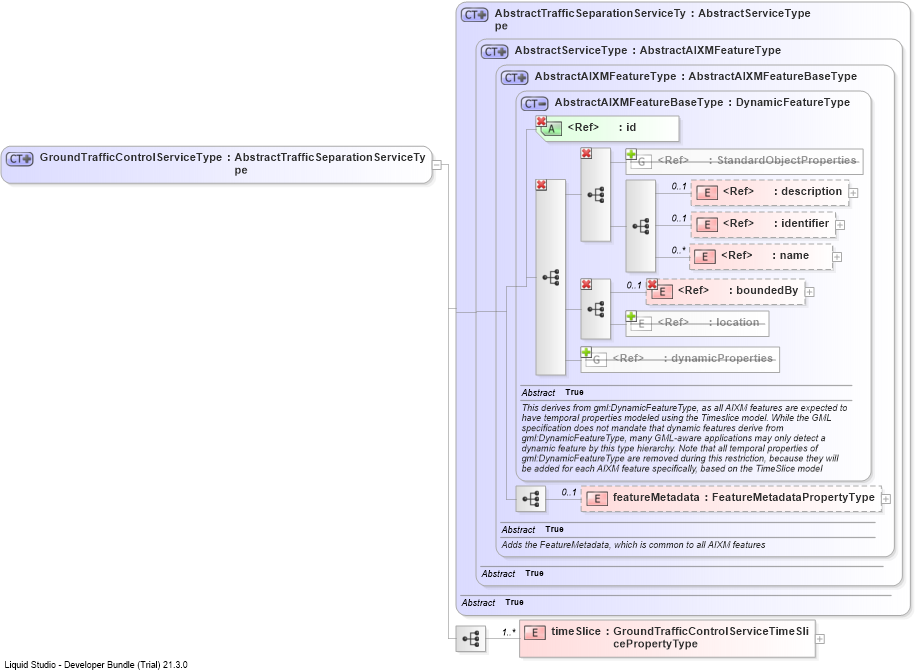The image size is (915, 670).
Task: Click AbstractAIXMFeatureType : AbstractAIXMFeatureBaseType title
Action: [x=696, y=76]
